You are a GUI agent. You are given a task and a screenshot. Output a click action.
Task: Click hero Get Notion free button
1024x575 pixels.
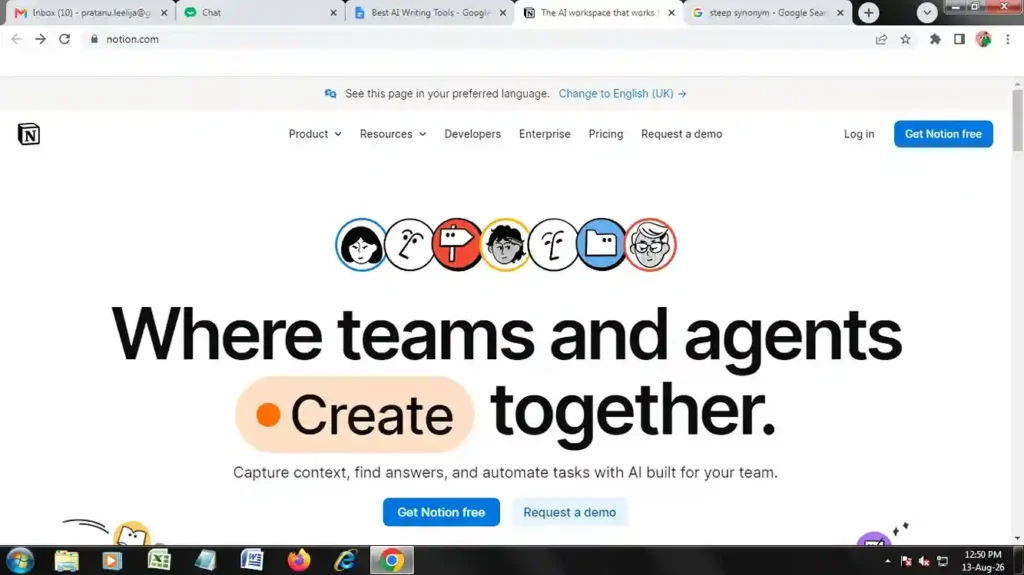tap(441, 512)
